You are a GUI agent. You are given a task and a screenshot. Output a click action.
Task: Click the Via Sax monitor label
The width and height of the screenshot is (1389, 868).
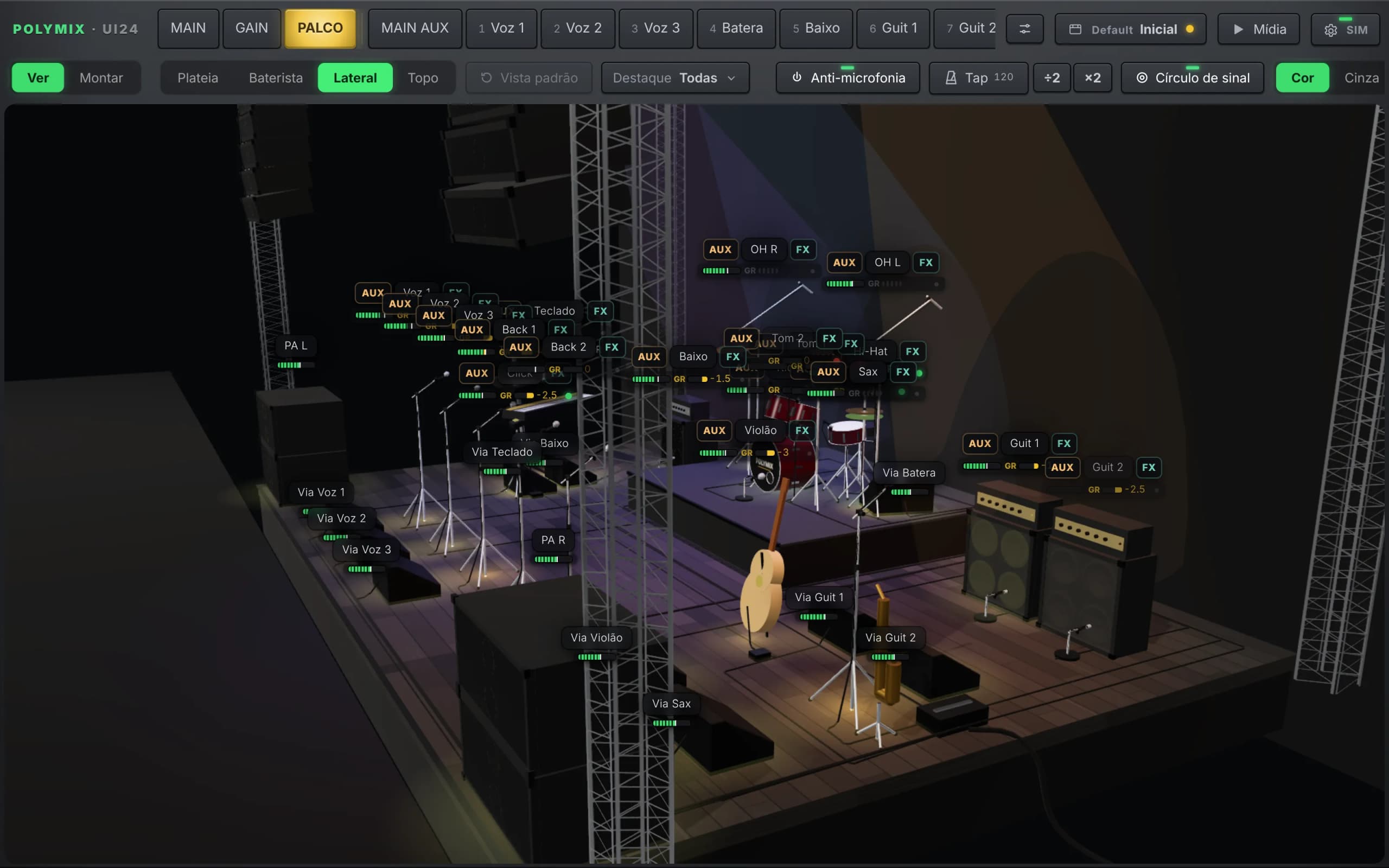coord(671,703)
